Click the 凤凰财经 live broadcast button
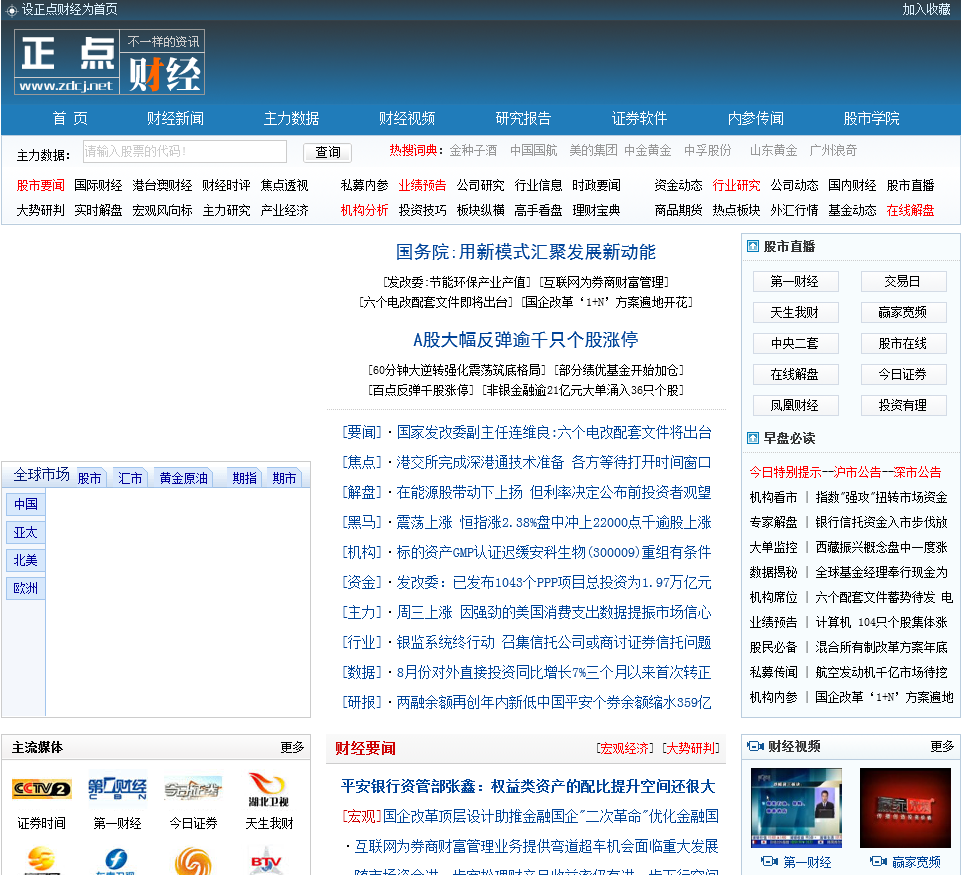This screenshot has width=962, height=875. pyautogui.click(x=795, y=405)
